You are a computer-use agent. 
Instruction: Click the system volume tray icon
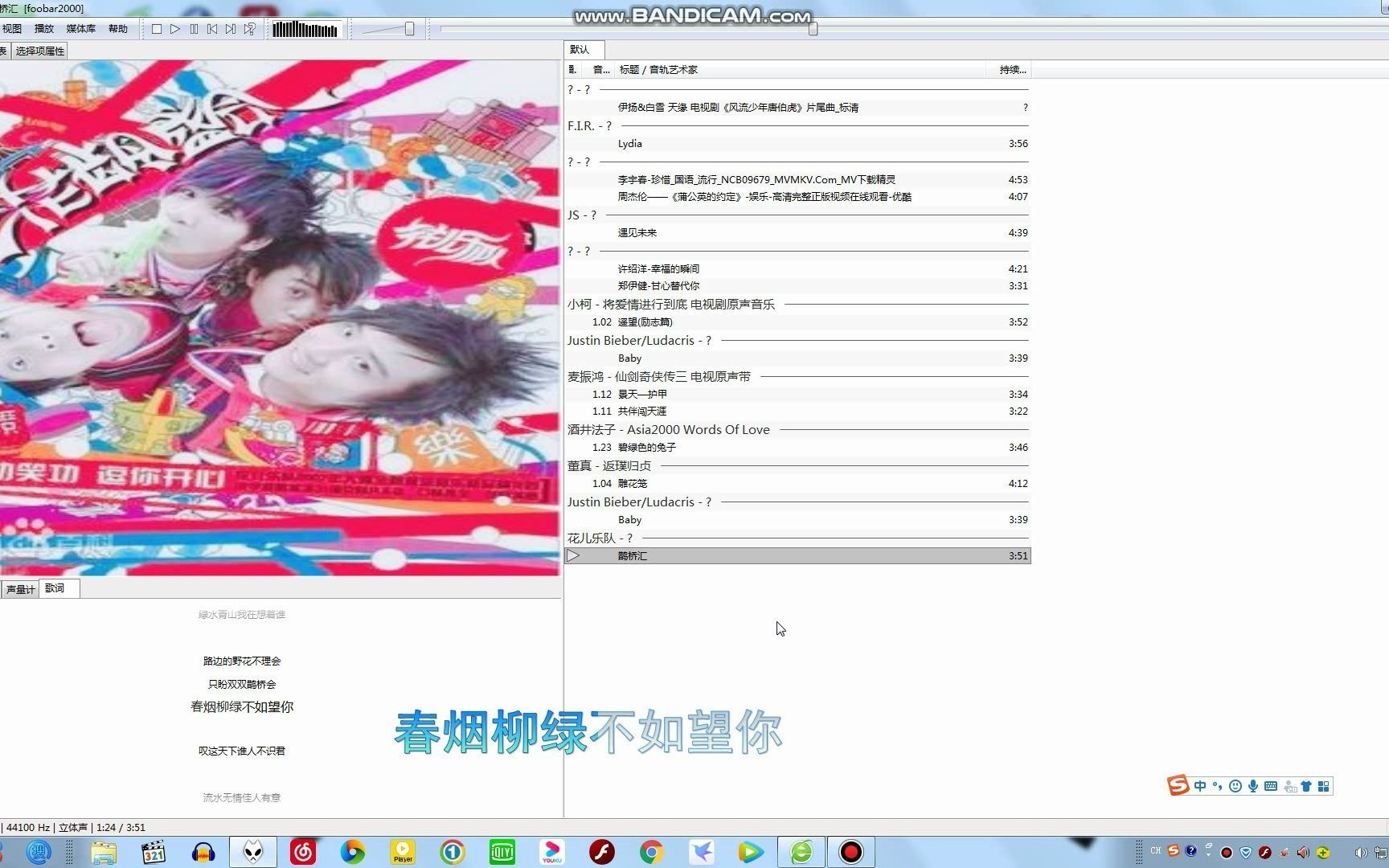[x=1360, y=852]
